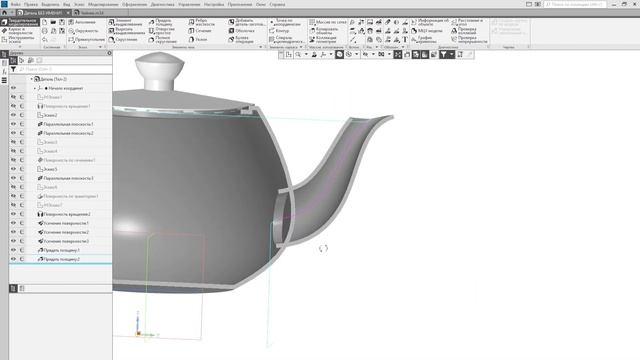Open dropdown arrow beside the filter funnel
640x360 pixels.
click(451, 54)
